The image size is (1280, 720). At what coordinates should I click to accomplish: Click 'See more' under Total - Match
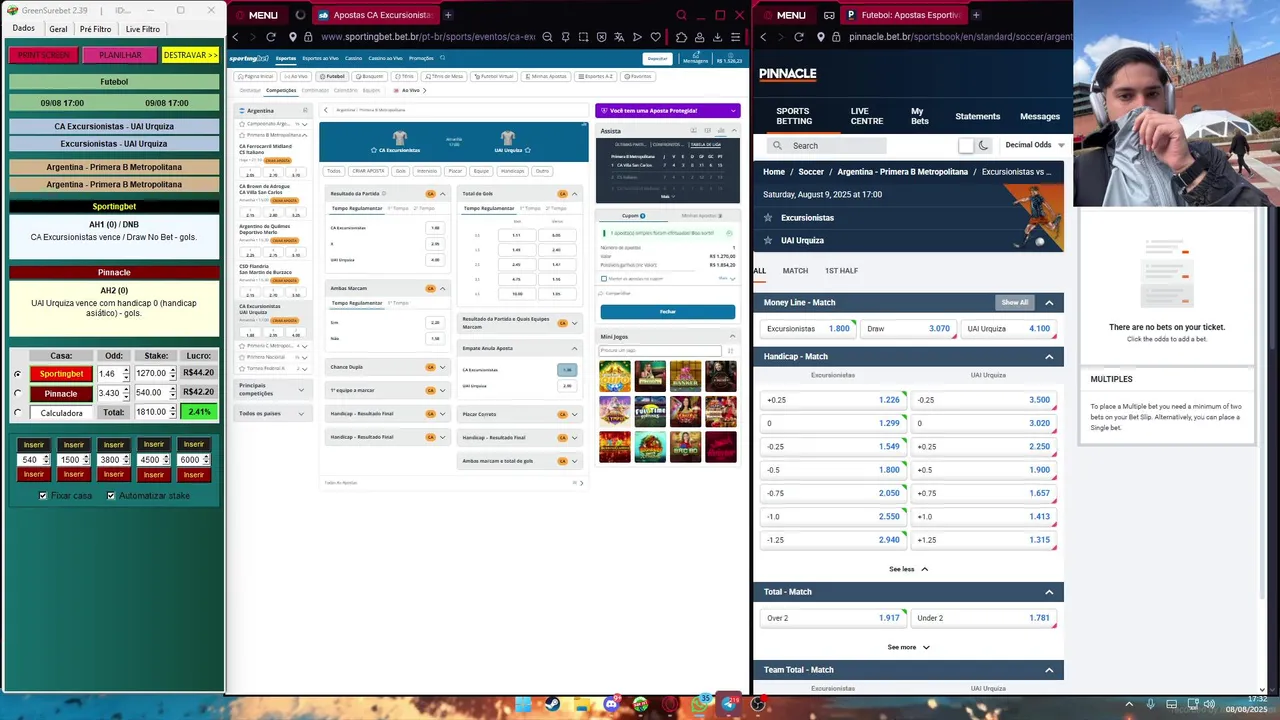[908, 647]
